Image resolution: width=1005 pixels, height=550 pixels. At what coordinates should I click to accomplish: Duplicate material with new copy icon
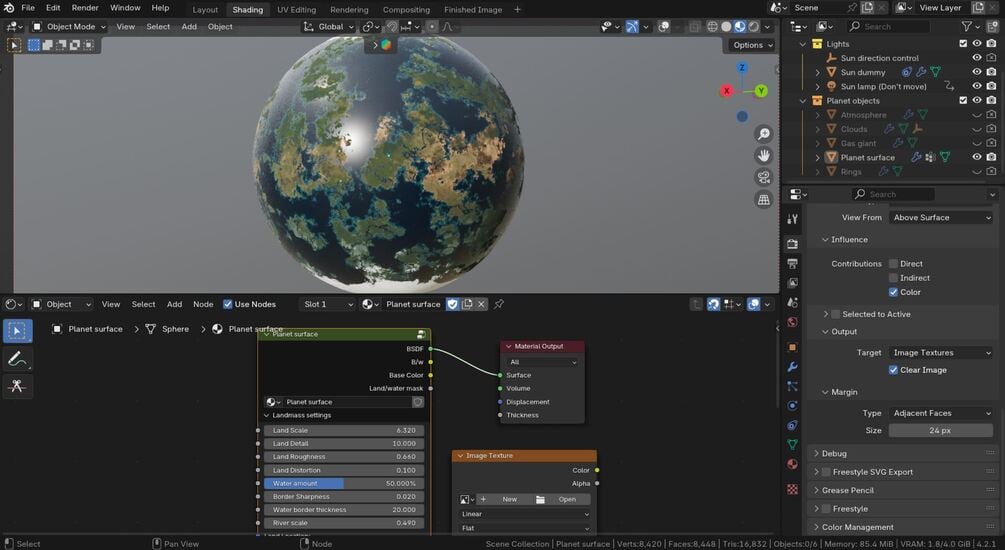[x=467, y=304]
